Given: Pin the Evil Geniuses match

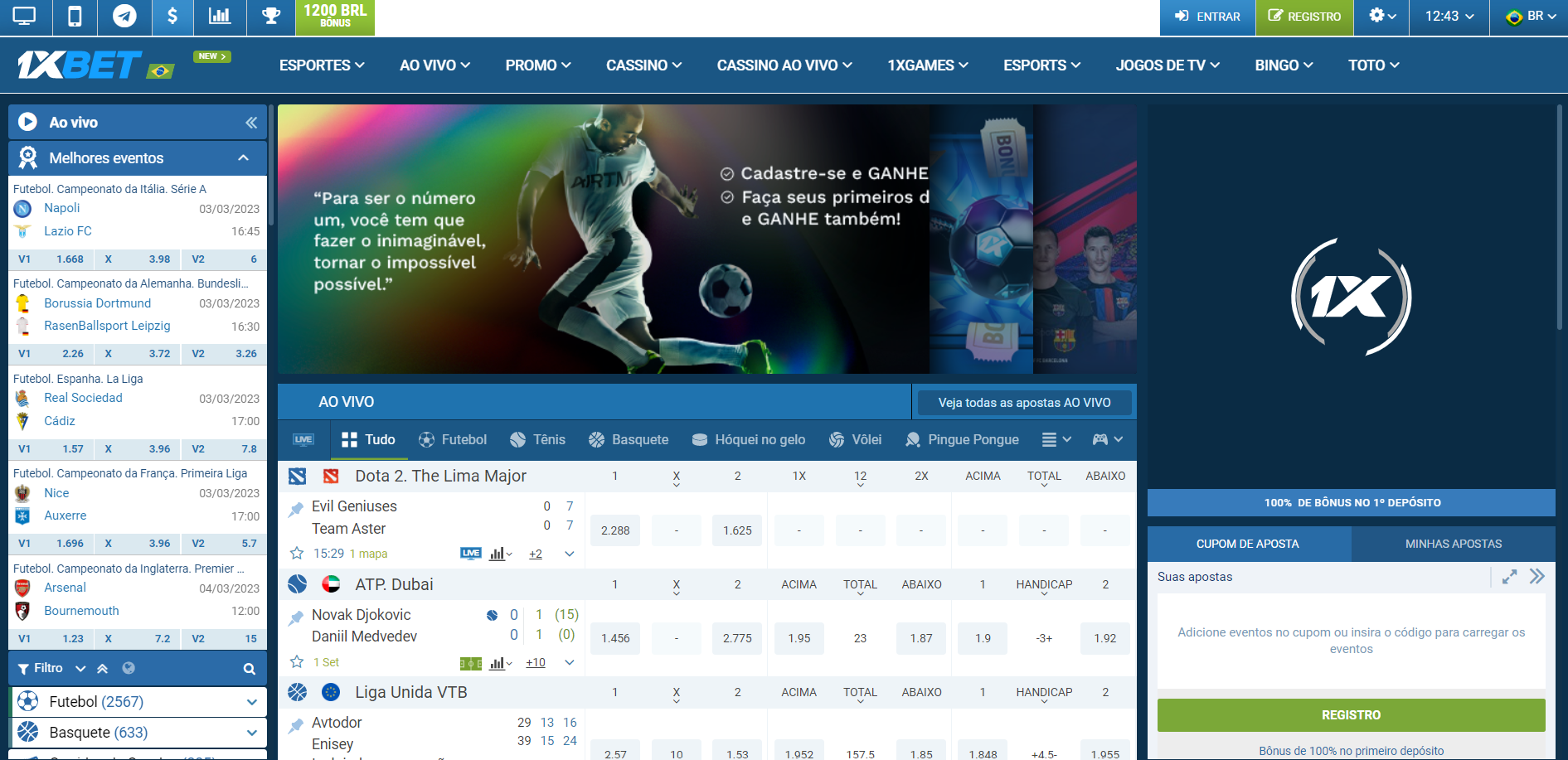Looking at the screenshot, I should (x=296, y=510).
